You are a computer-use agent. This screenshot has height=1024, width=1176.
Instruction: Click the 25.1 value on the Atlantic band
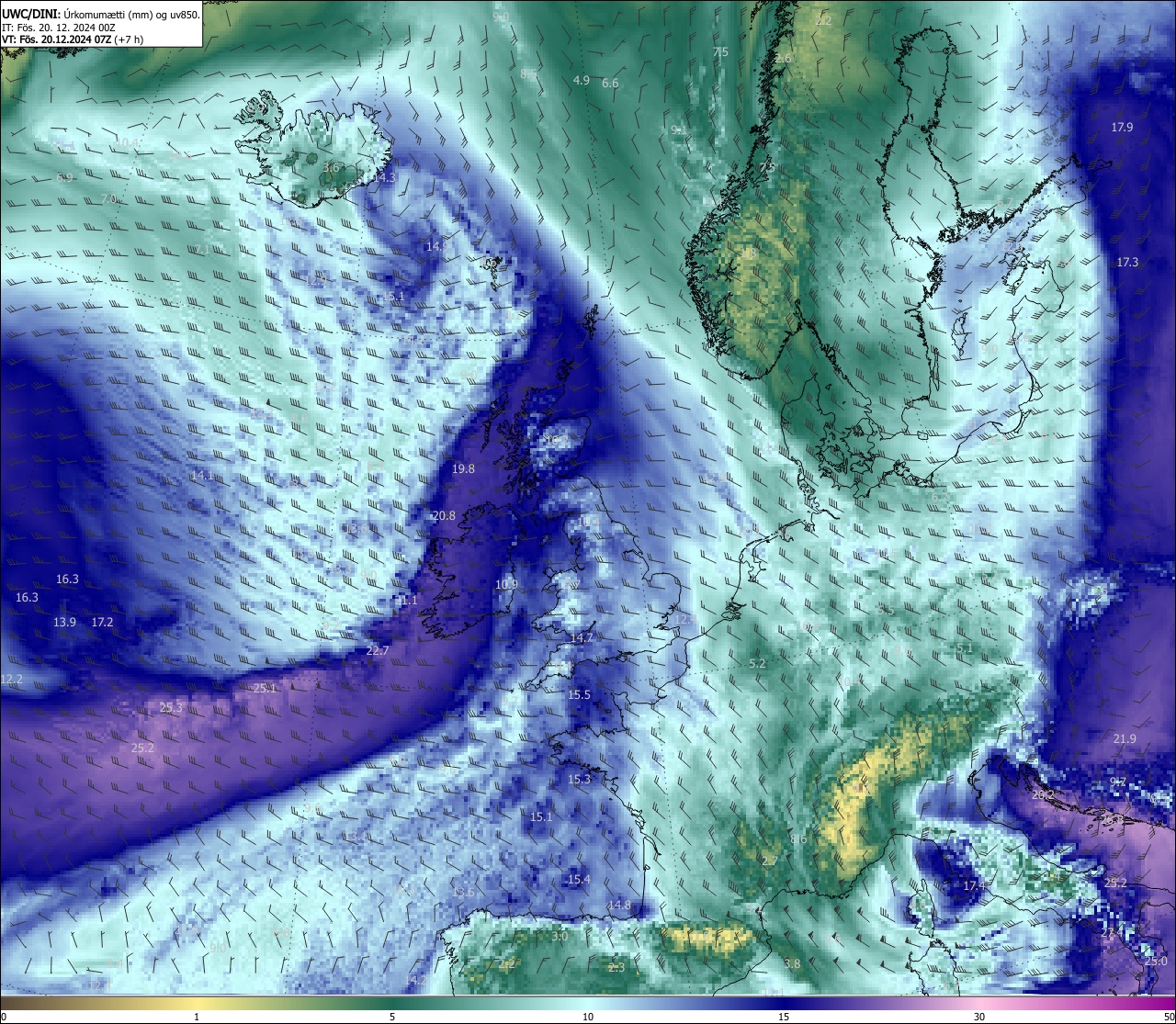(266, 688)
